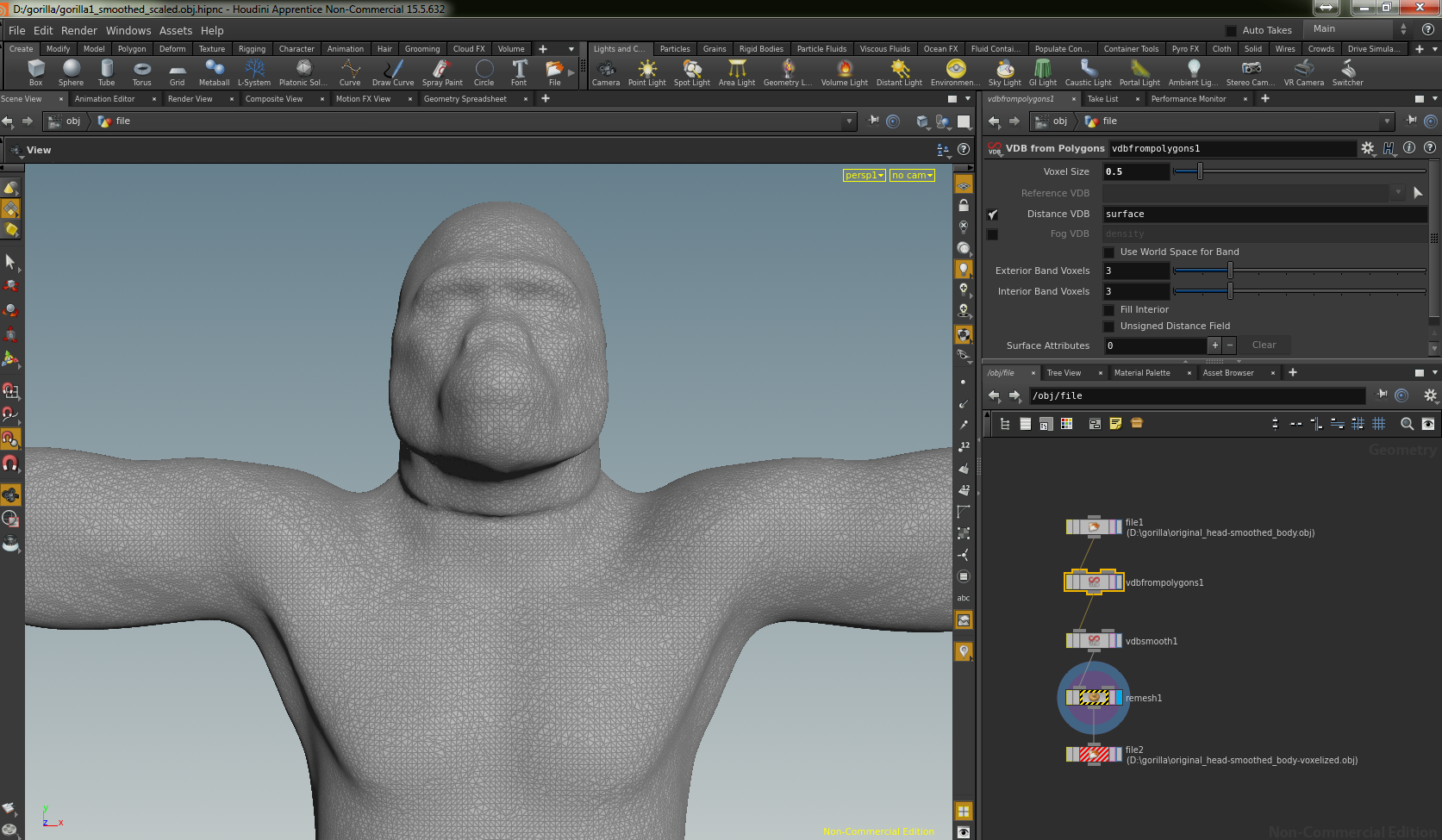1442x840 pixels.
Task: Add a Caustic Light
Action: click(x=1089, y=72)
